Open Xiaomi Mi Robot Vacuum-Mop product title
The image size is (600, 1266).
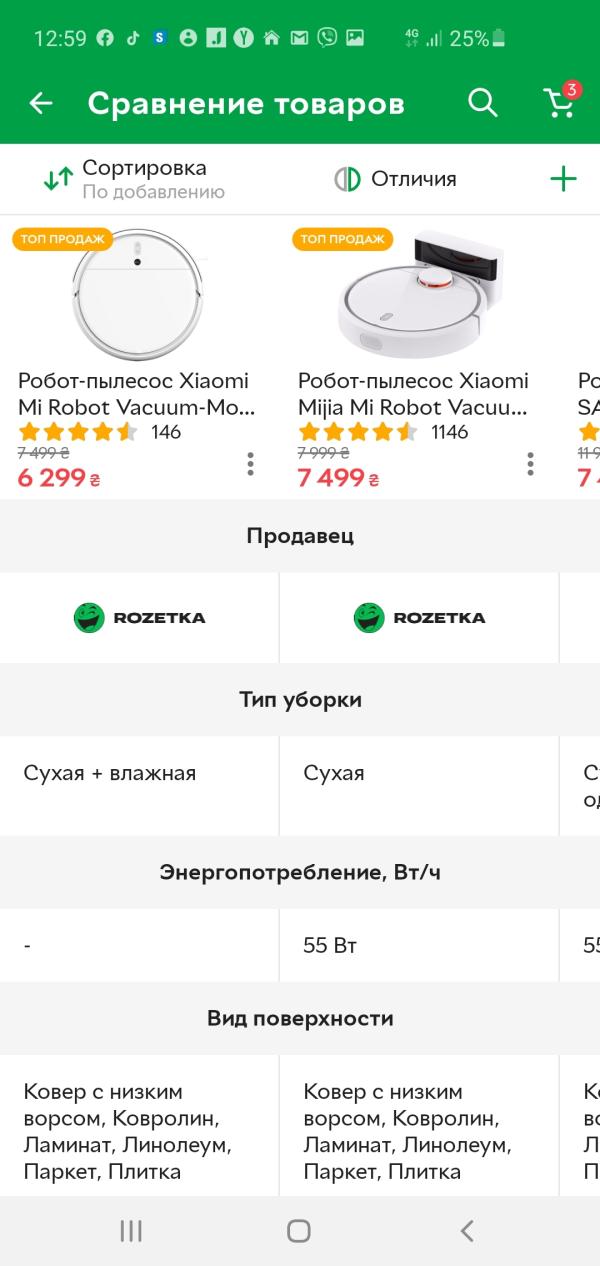point(135,394)
